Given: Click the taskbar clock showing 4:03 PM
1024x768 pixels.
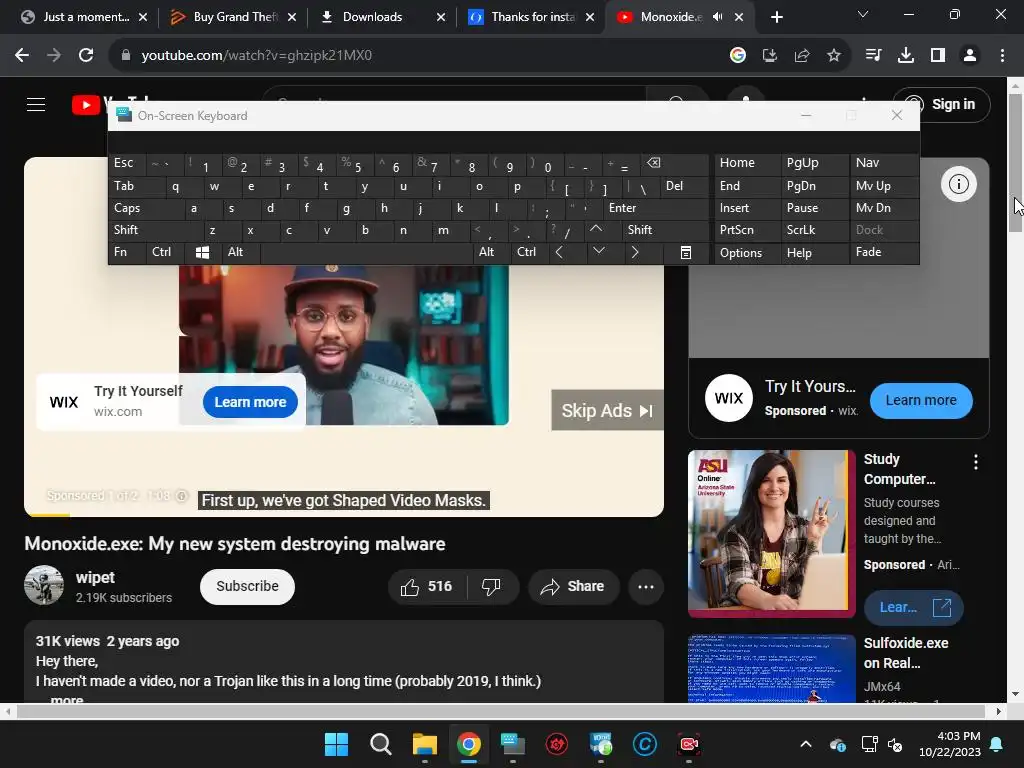Looking at the screenshot, I should (x=950, y=744).
